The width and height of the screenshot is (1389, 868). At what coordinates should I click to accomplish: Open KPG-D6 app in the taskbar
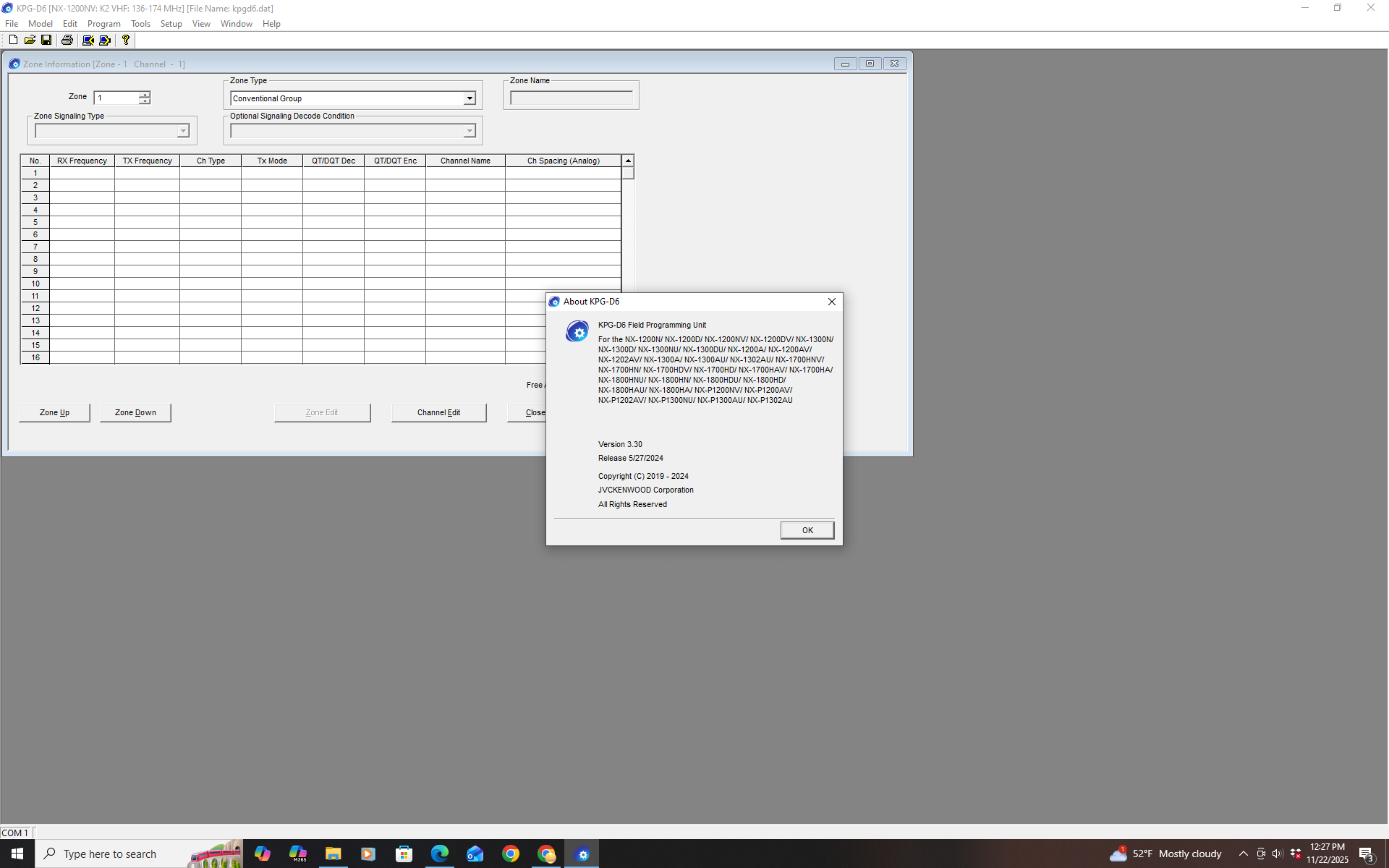pyautogui.click(x=582, y=854)
